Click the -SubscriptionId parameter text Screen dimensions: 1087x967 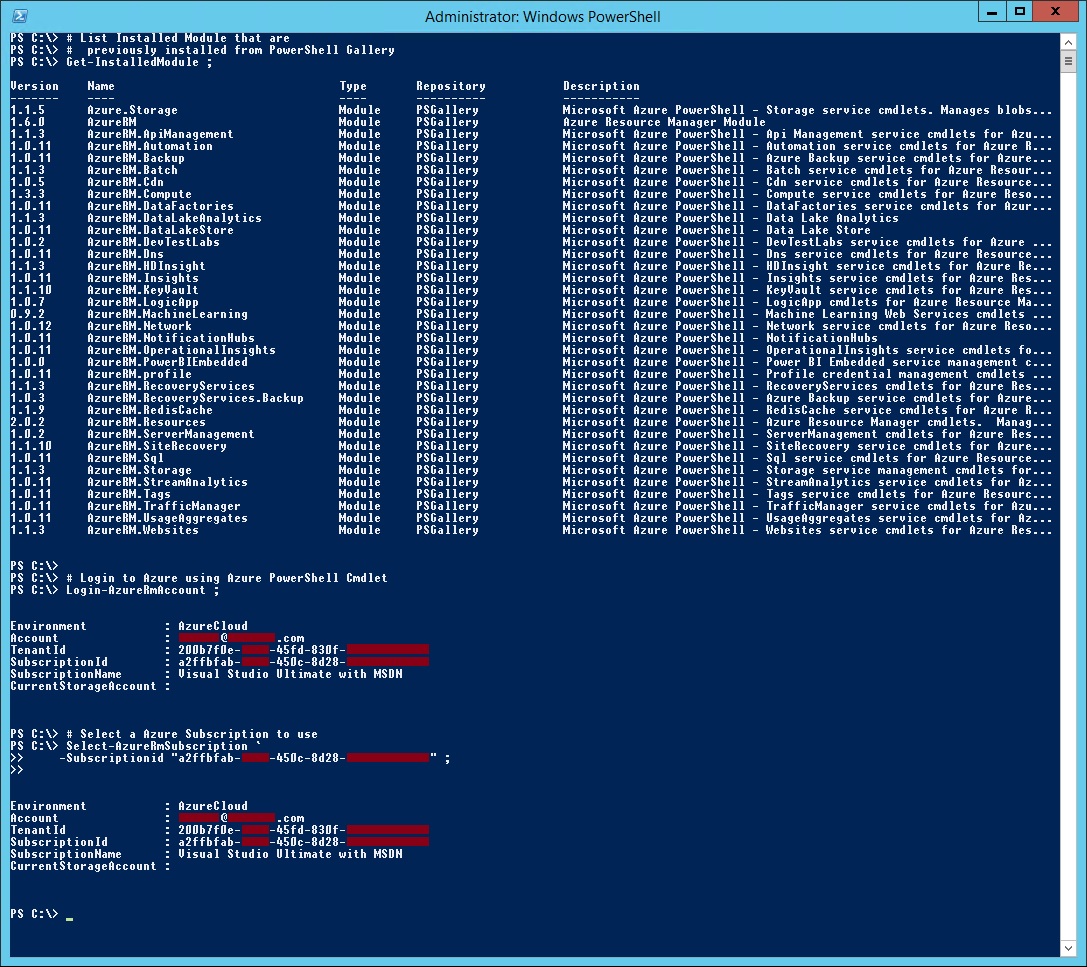114,758
